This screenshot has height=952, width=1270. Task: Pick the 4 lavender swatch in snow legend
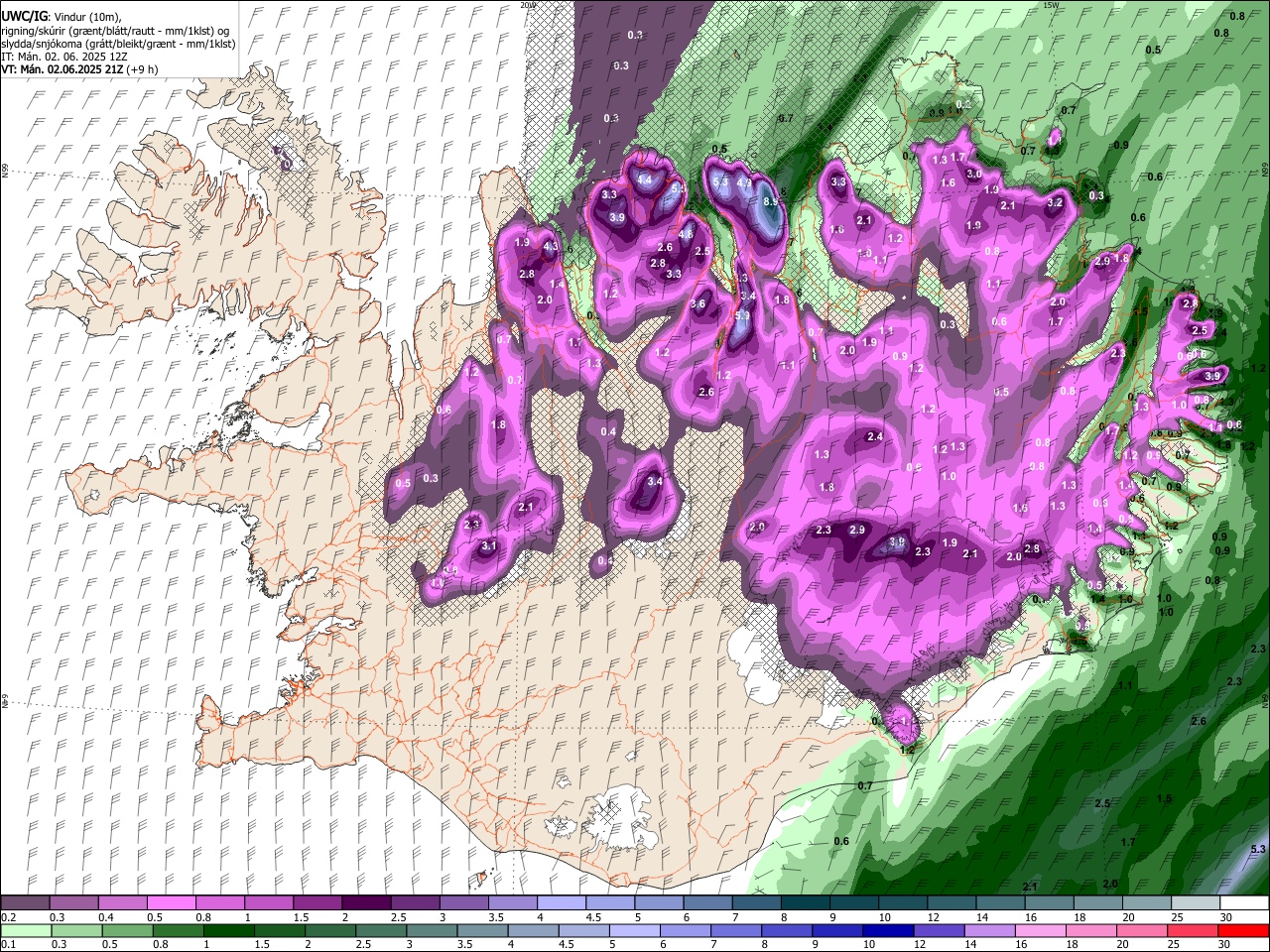coord(561,903)
